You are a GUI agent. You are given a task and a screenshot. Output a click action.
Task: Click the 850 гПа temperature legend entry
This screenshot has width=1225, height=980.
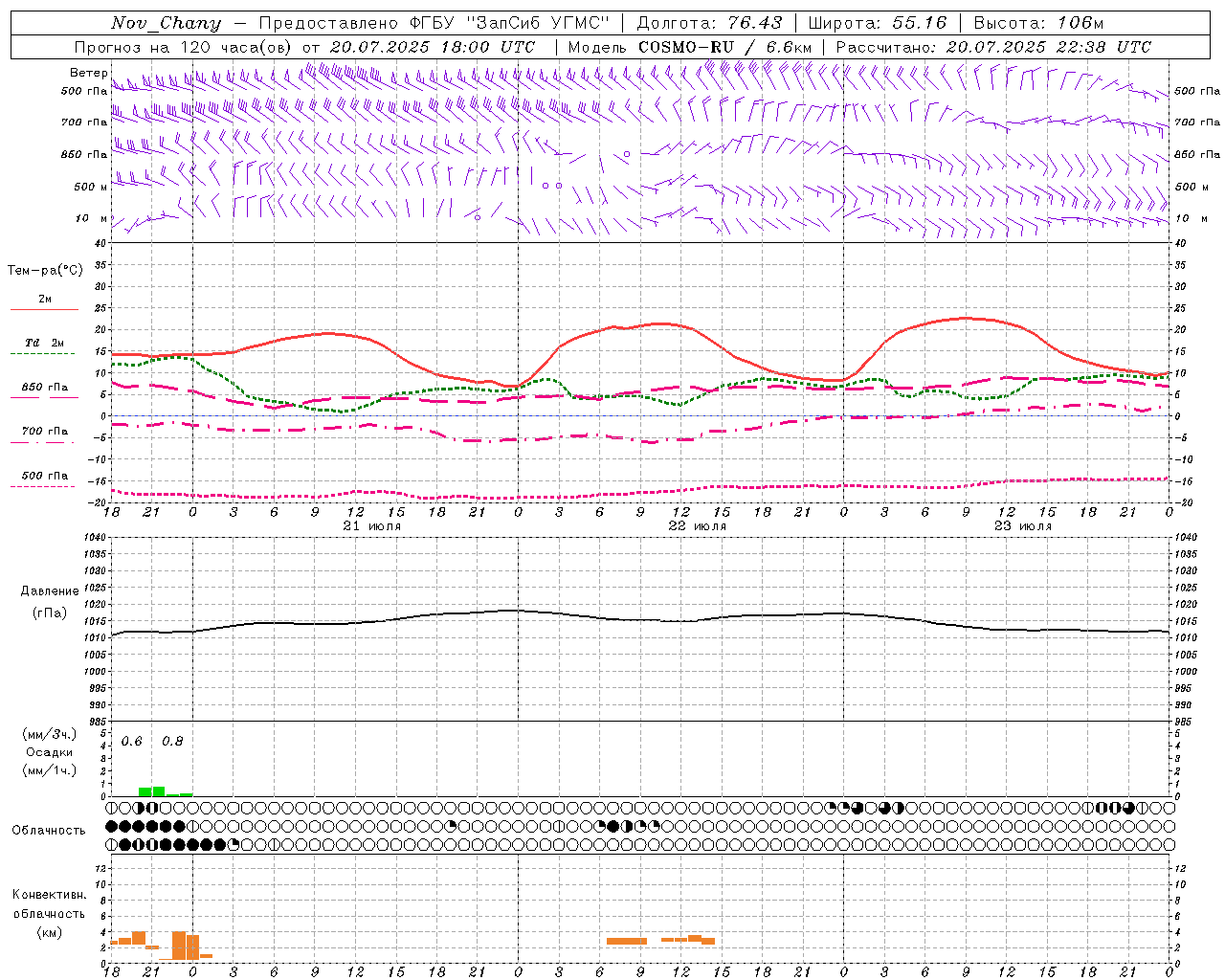pyautogui.click(x=45, y=388)
